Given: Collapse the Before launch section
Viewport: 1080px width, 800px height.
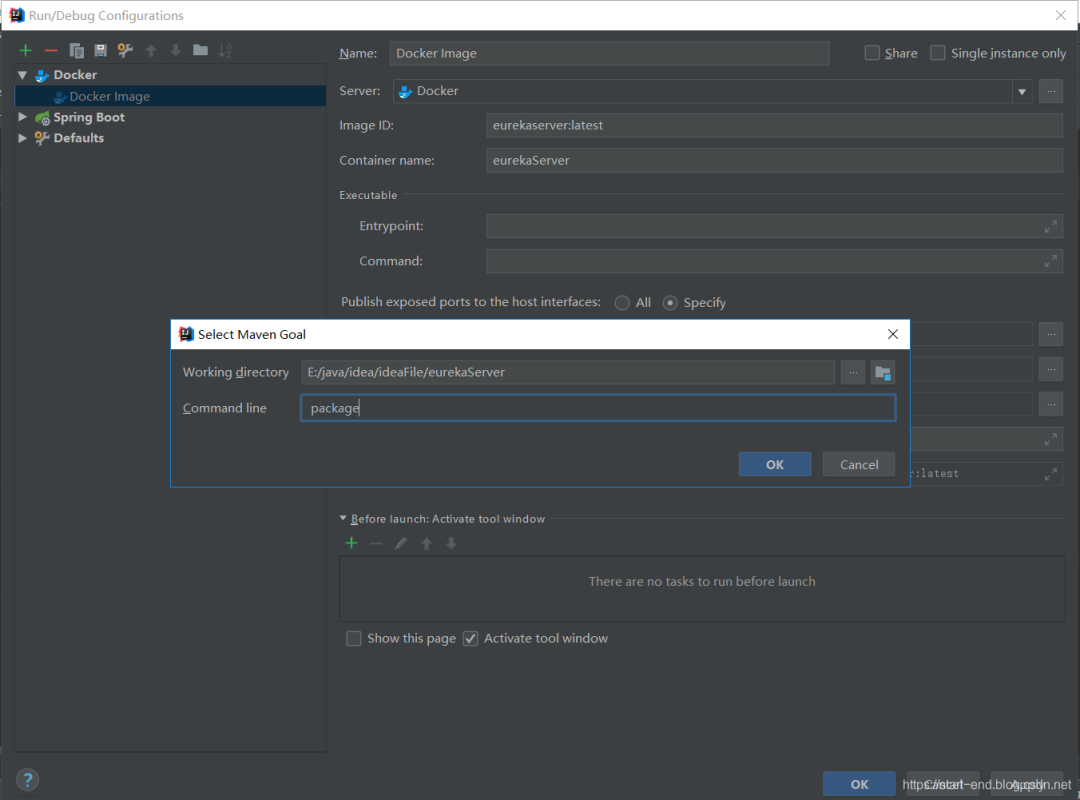Looking at the screenshot, I should click(343, 518).
